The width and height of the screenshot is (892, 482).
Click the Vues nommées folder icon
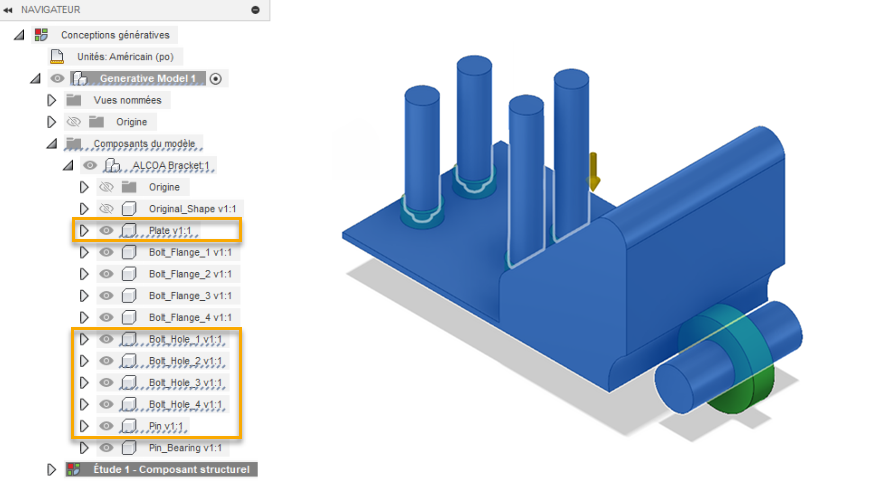coord(73,100)
